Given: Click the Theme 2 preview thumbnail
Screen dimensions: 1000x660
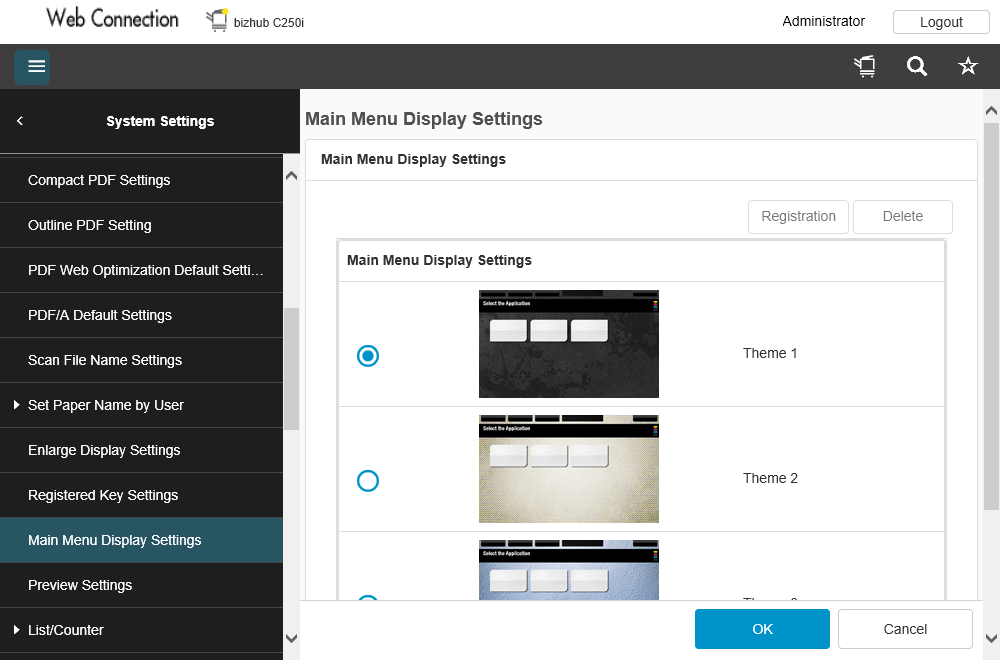Looking at the screenshot, I should click(569, 469).
